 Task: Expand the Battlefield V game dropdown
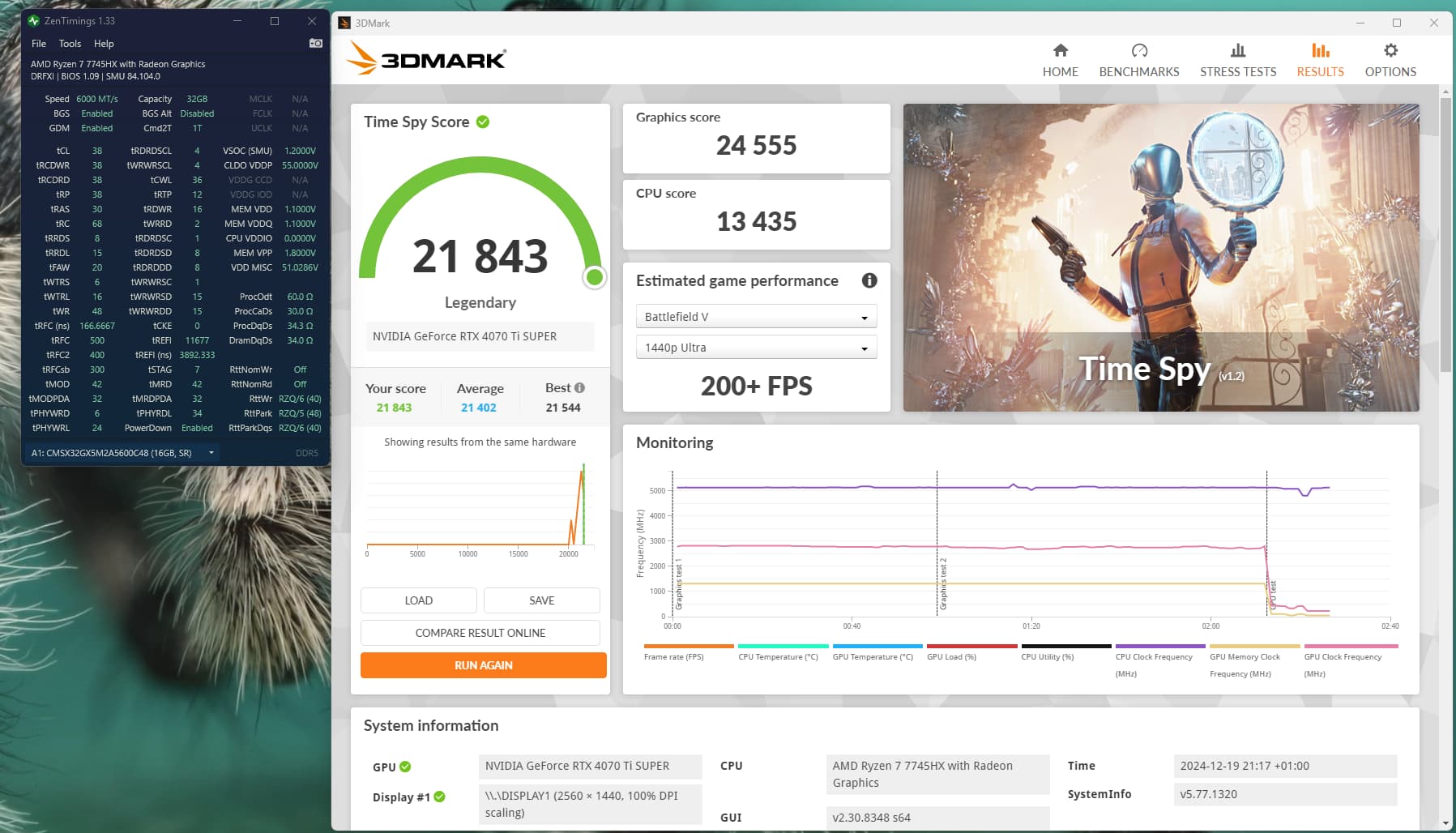pyautogui.click(x=756, y=317)
